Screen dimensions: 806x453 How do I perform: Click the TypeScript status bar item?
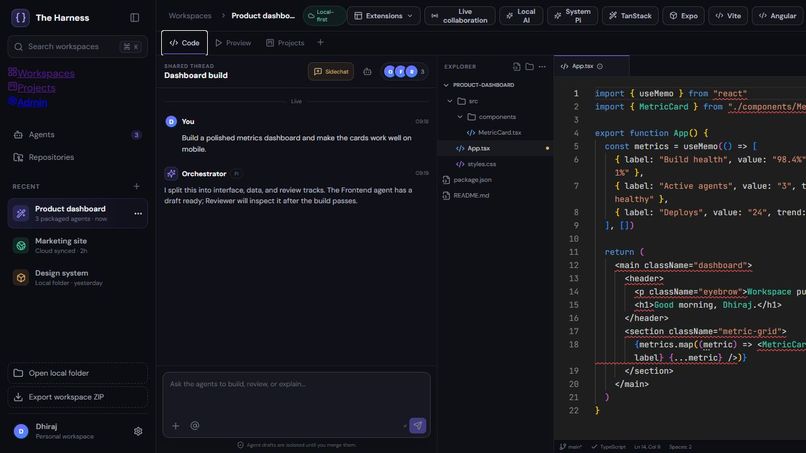click(609, 447)
